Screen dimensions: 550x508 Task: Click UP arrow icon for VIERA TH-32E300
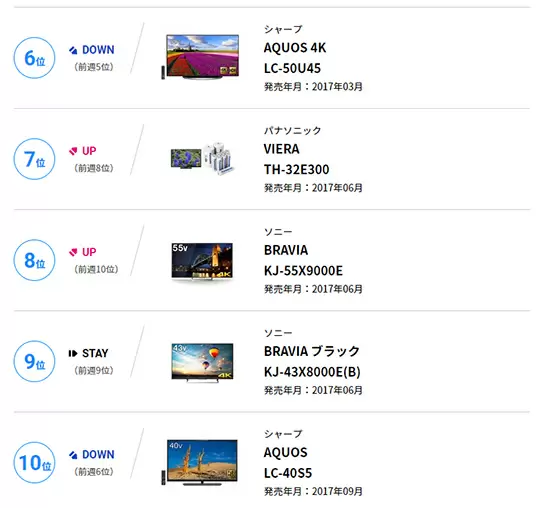(73, 151)
